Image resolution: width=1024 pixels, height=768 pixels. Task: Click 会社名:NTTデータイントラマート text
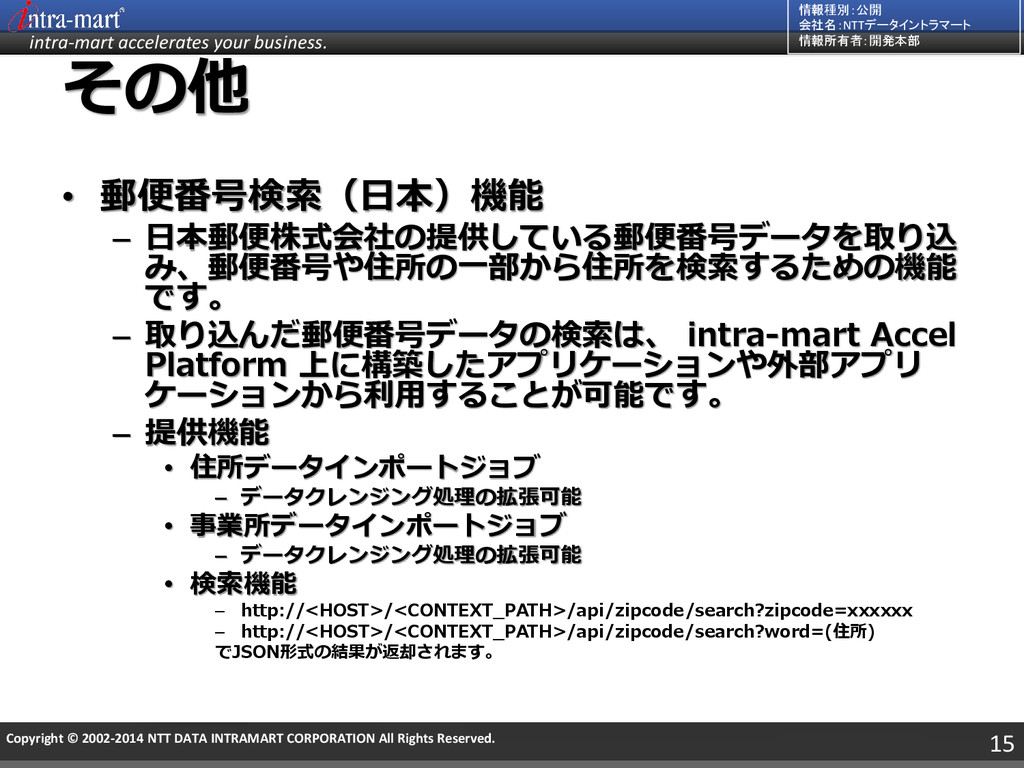click(884, 25)
